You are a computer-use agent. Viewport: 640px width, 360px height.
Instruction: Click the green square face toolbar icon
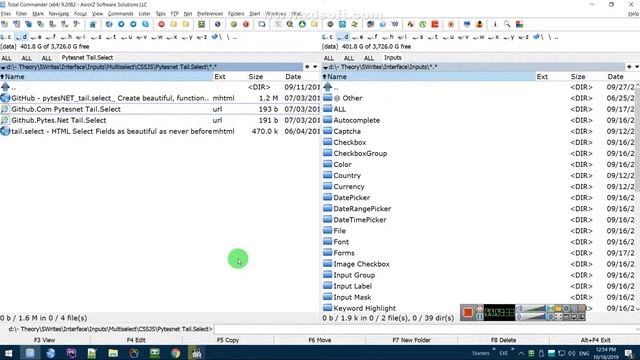pos(201,24)
